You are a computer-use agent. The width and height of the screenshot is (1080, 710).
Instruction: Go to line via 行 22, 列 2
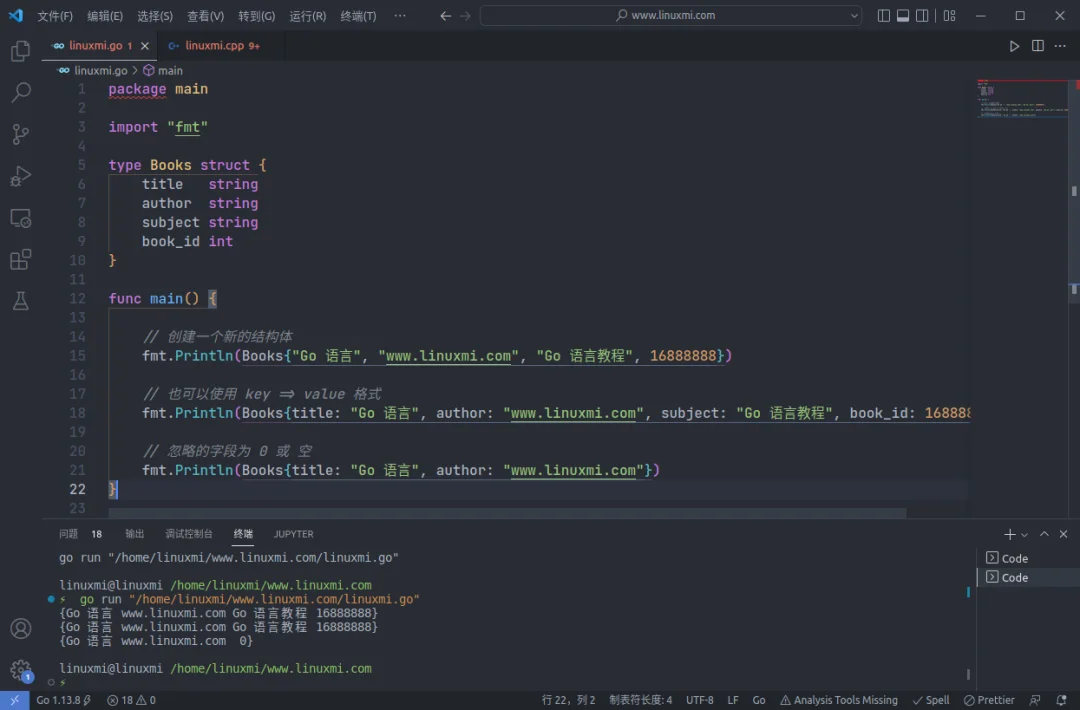click(568, 700)
